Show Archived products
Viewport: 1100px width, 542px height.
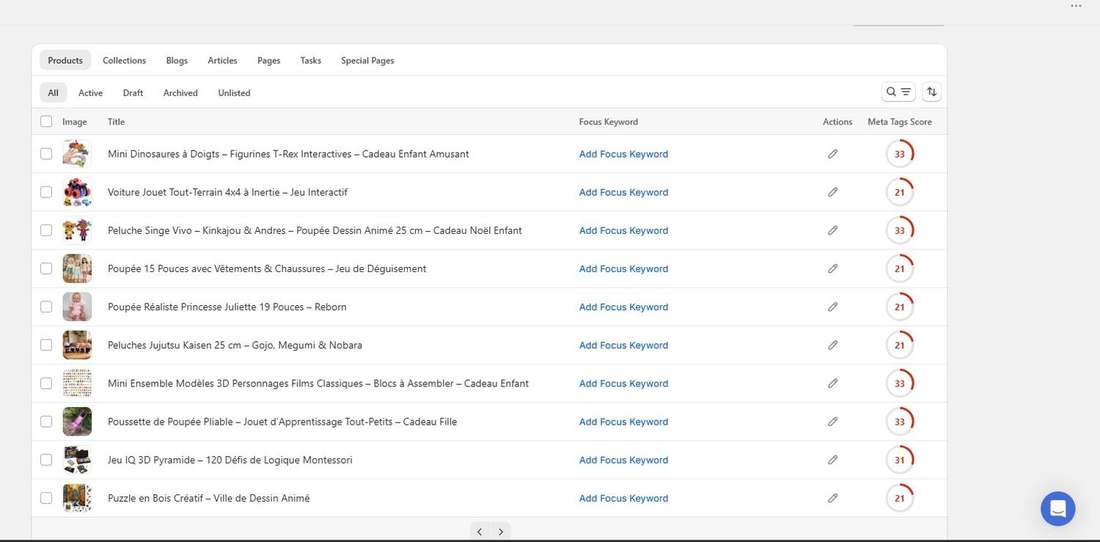180,93
